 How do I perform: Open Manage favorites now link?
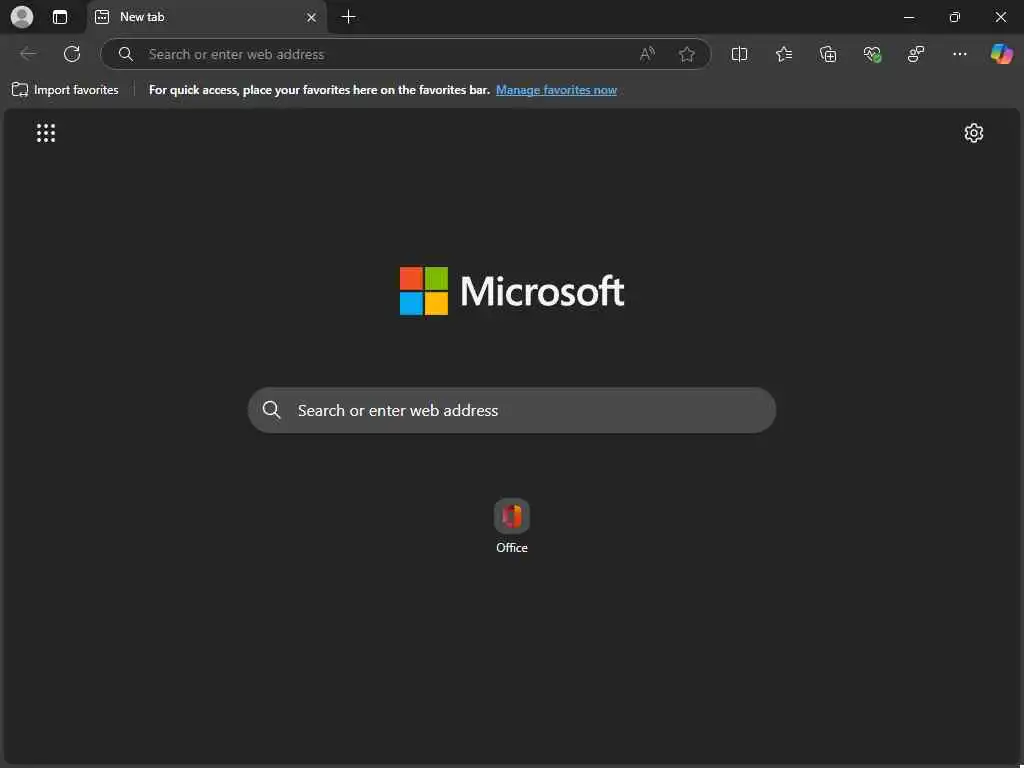[556, 90]
